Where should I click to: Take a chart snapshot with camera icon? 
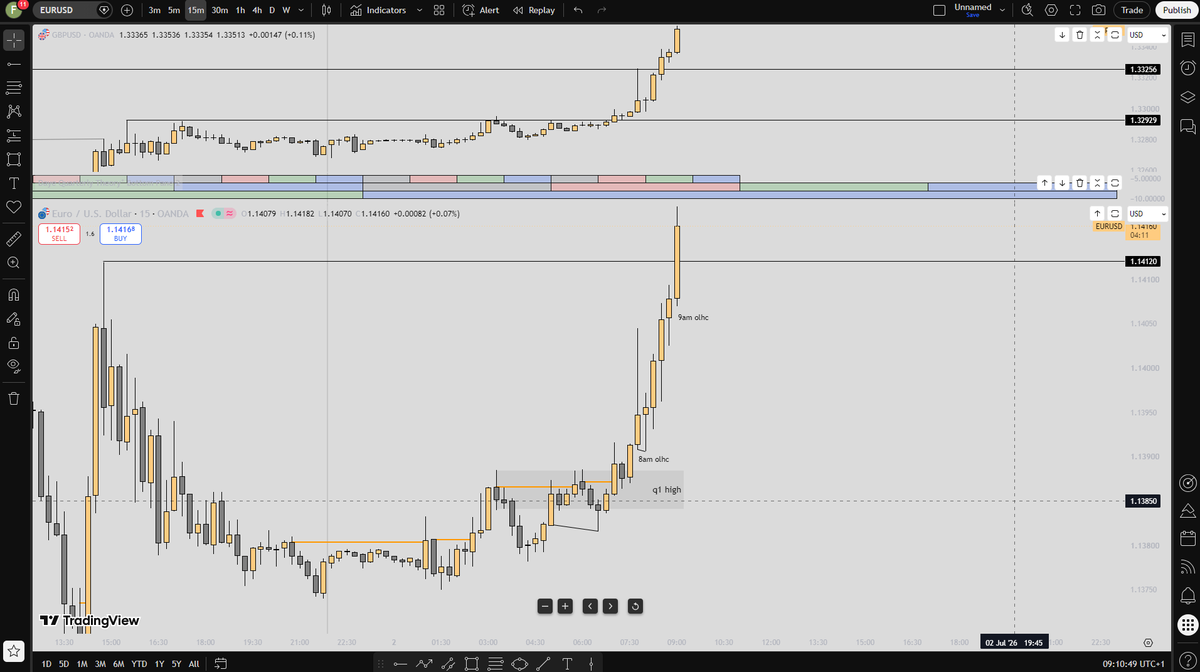point(1099,10)
